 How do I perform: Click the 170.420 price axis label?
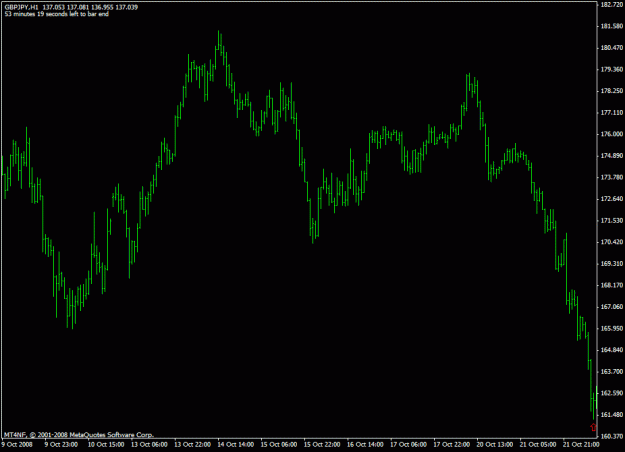[611, 242]
